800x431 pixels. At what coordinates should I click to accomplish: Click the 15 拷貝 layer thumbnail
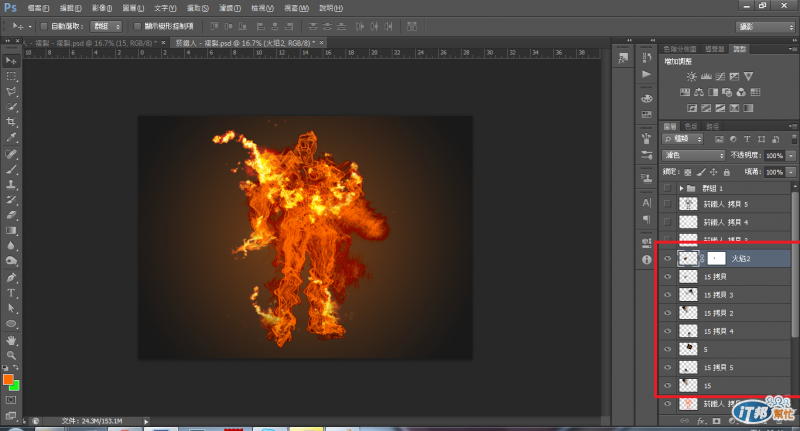click(688, 276)
